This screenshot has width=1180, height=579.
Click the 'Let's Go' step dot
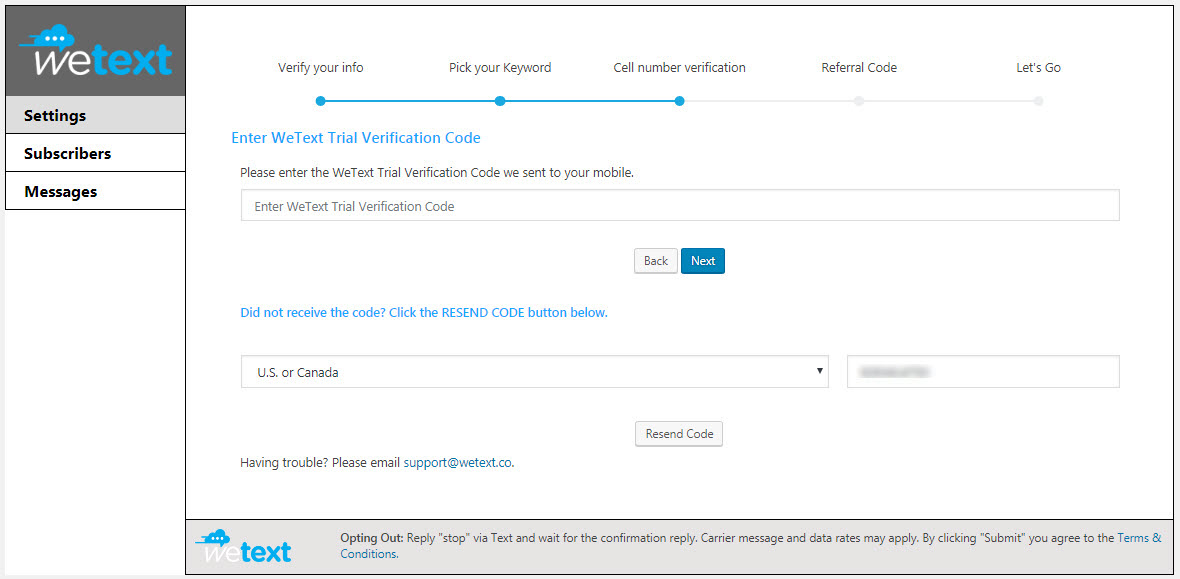click(1039, 101)
